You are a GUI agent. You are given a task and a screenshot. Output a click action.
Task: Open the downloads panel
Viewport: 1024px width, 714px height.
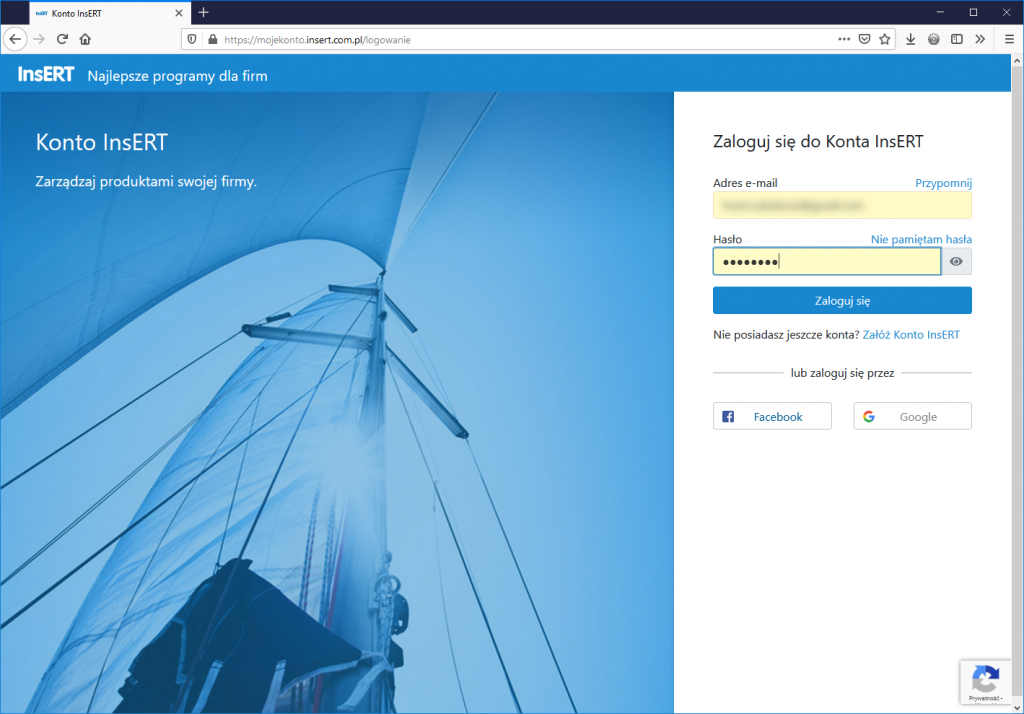click(910, 39)
